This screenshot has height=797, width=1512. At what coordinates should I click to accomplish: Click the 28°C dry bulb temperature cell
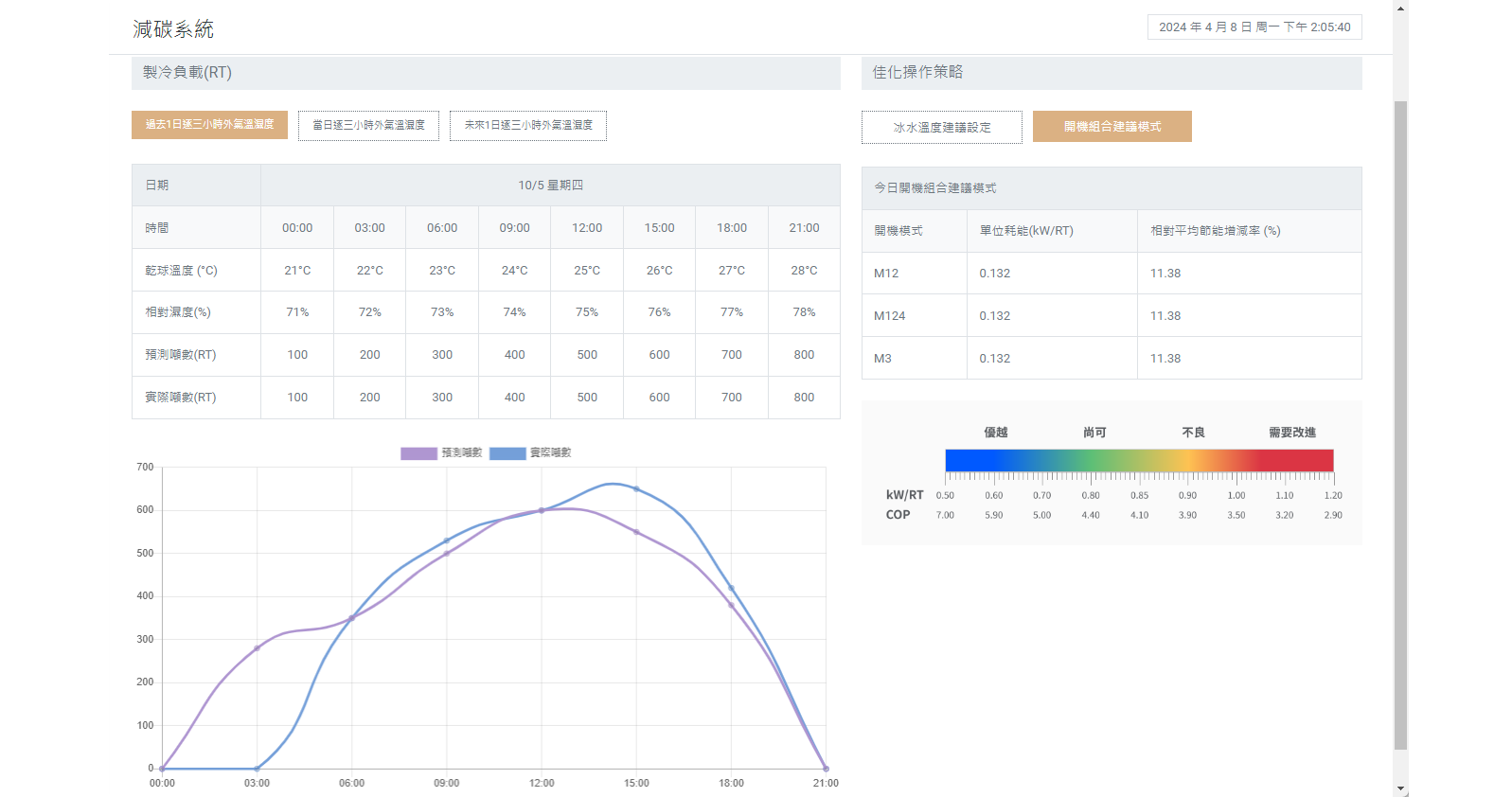pyautogui.click(x=804, y=271)
